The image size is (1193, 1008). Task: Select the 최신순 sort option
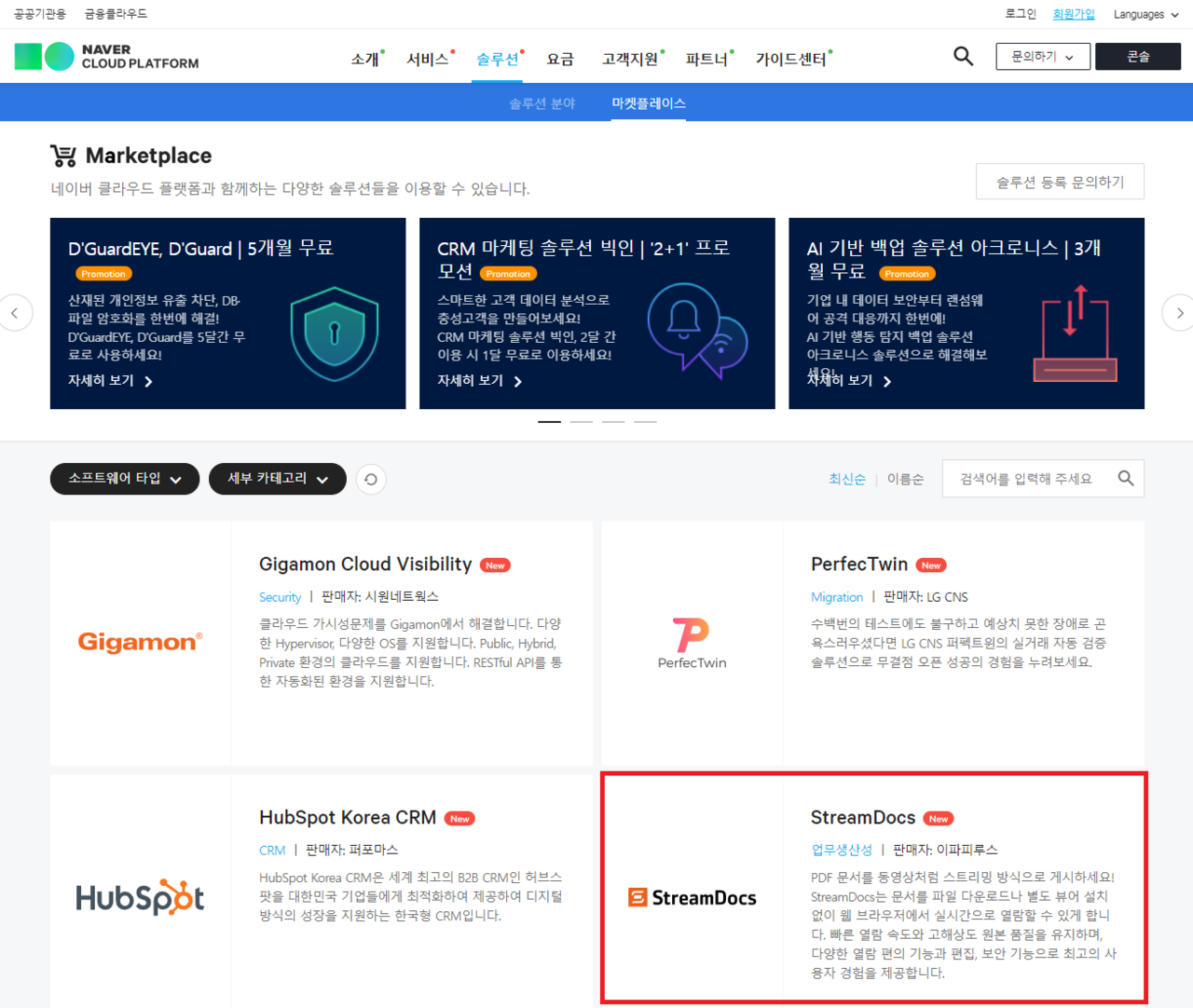point(846,478)
